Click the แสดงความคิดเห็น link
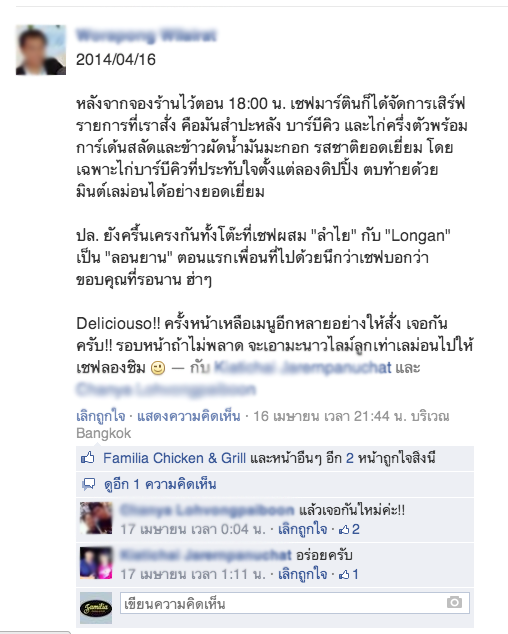The image size is (508, 634). pyautogui.click(x=188, y=416)
